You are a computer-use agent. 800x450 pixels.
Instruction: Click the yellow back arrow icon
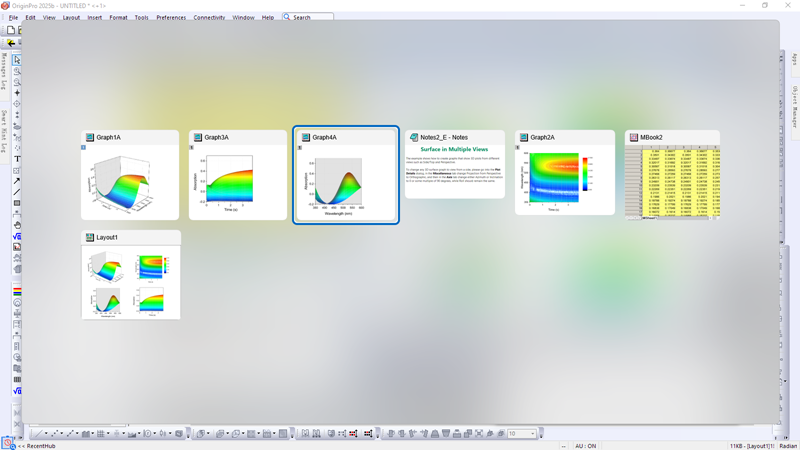click(11, 43)
